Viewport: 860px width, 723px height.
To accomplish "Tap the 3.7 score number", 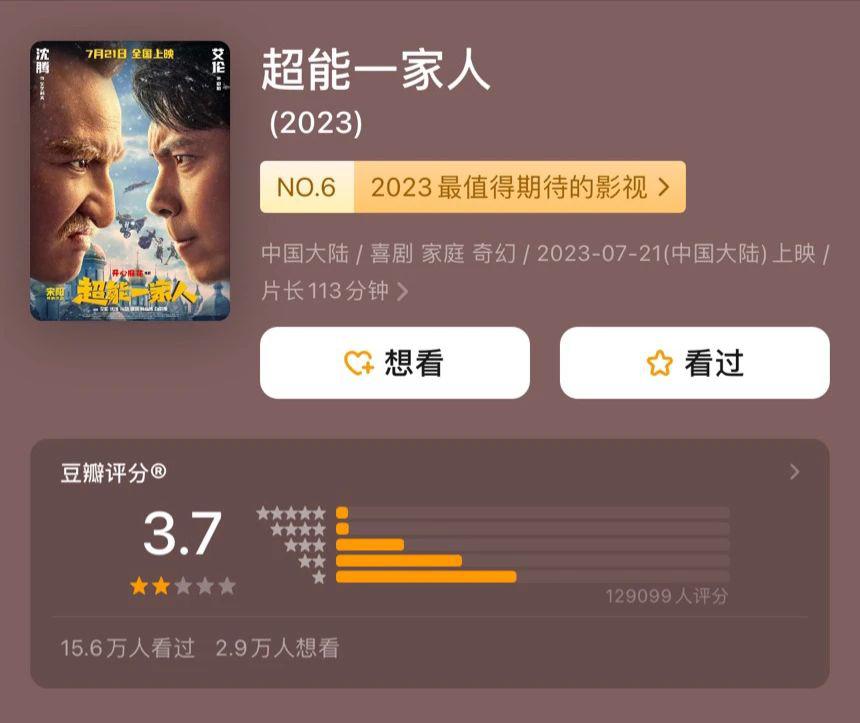I will pyautogui.click(x=182, y=533).
